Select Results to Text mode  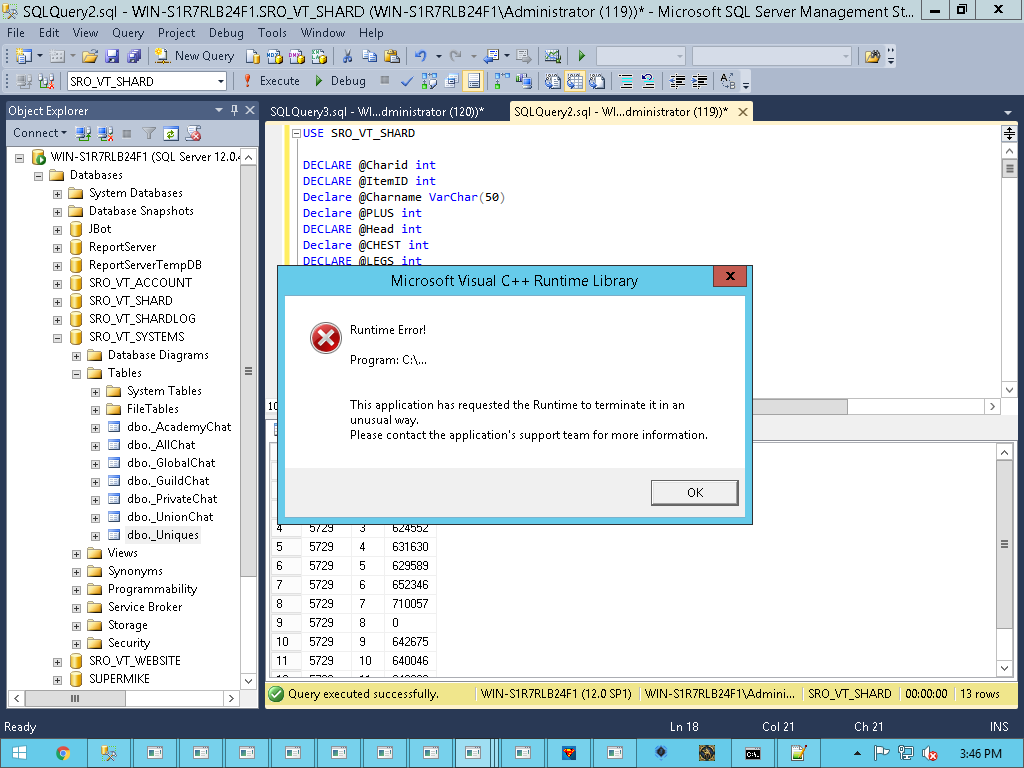click(x=552, y=81)
